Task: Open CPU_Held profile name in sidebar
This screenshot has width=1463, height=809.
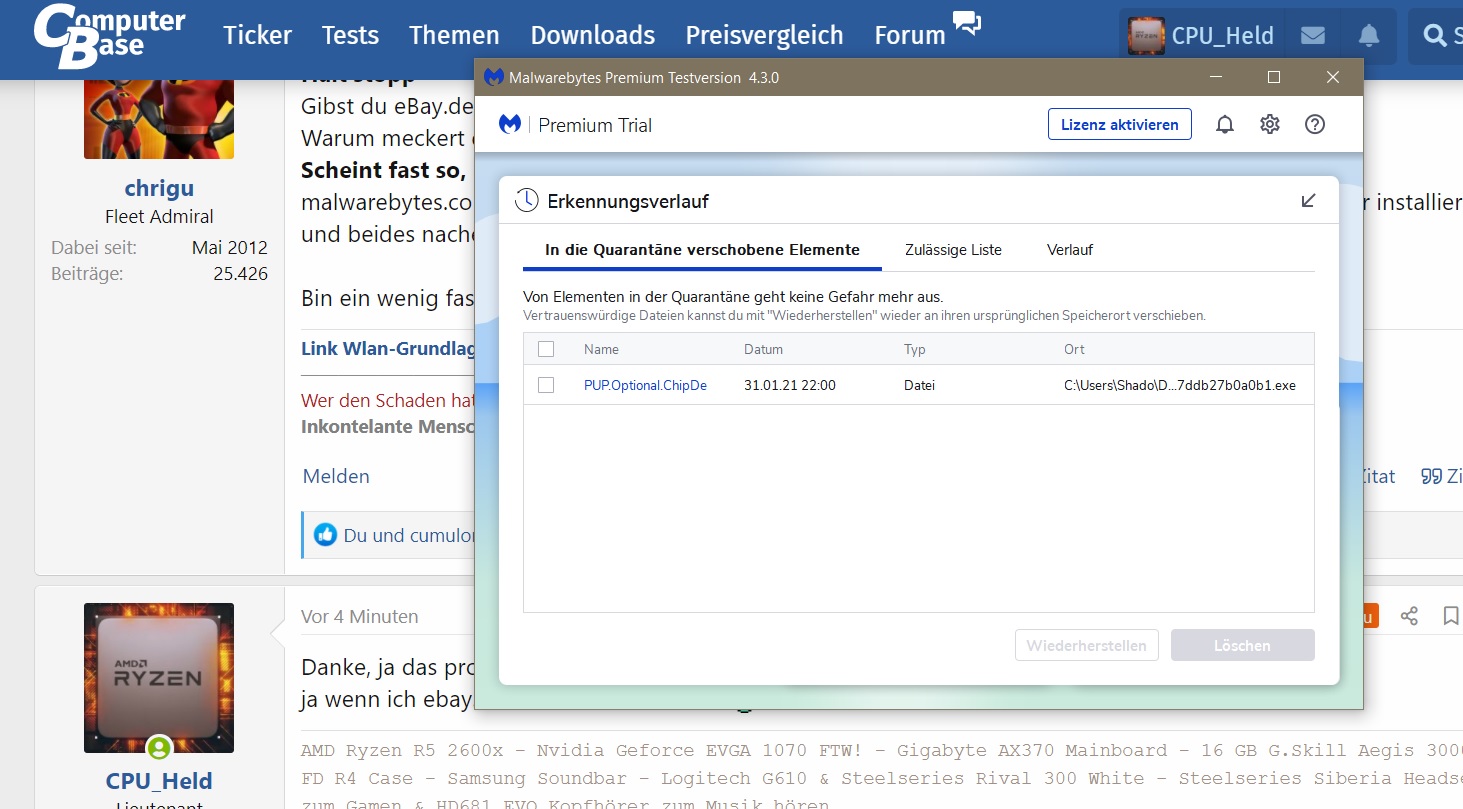Action: [x=159, y=781]
